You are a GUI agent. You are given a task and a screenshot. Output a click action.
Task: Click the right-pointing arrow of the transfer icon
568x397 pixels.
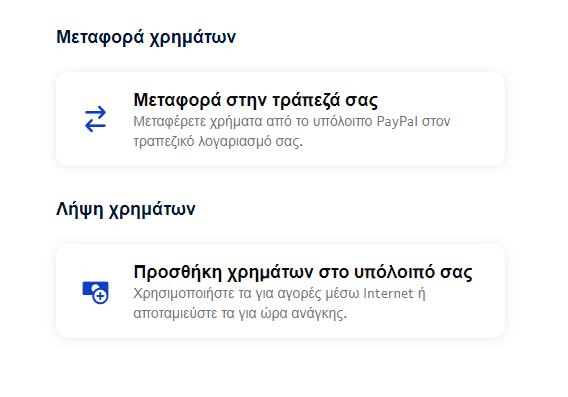click(x=95, y=112)
